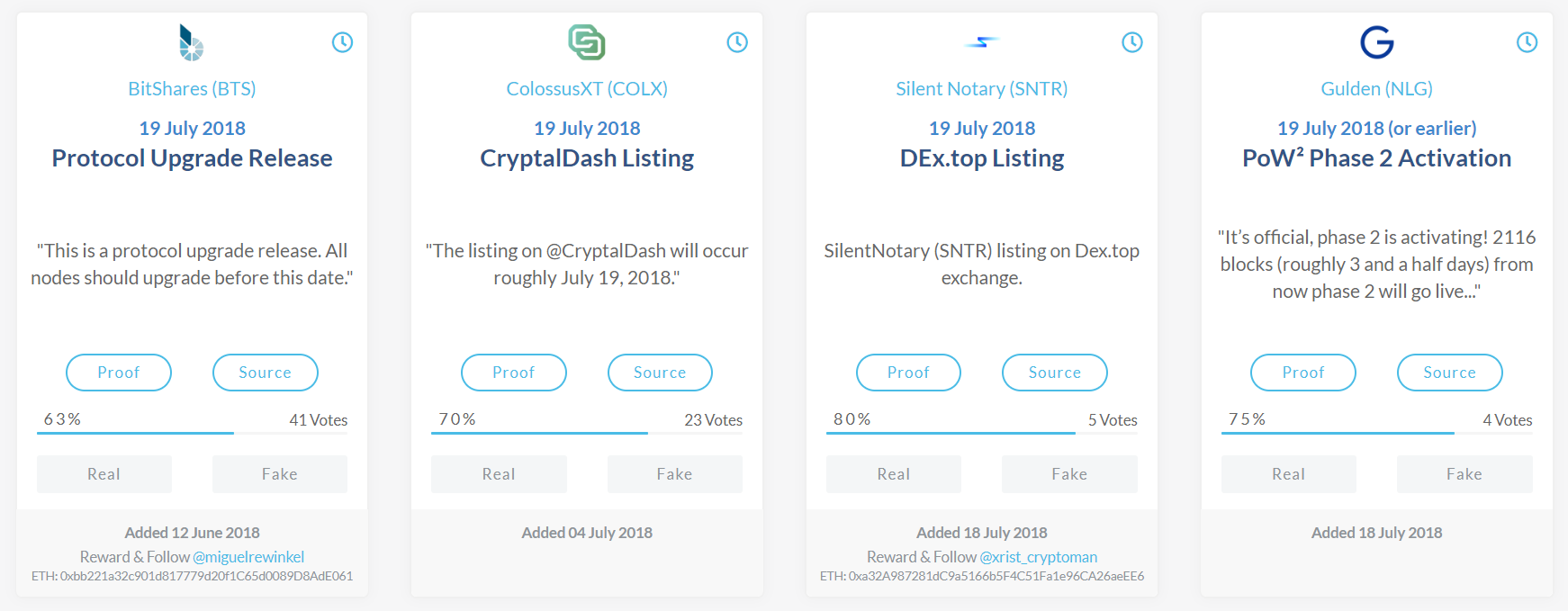Open Source for Gulden Phase 2 Activation
1568x611 pixels.
(x=1449, y=373)
